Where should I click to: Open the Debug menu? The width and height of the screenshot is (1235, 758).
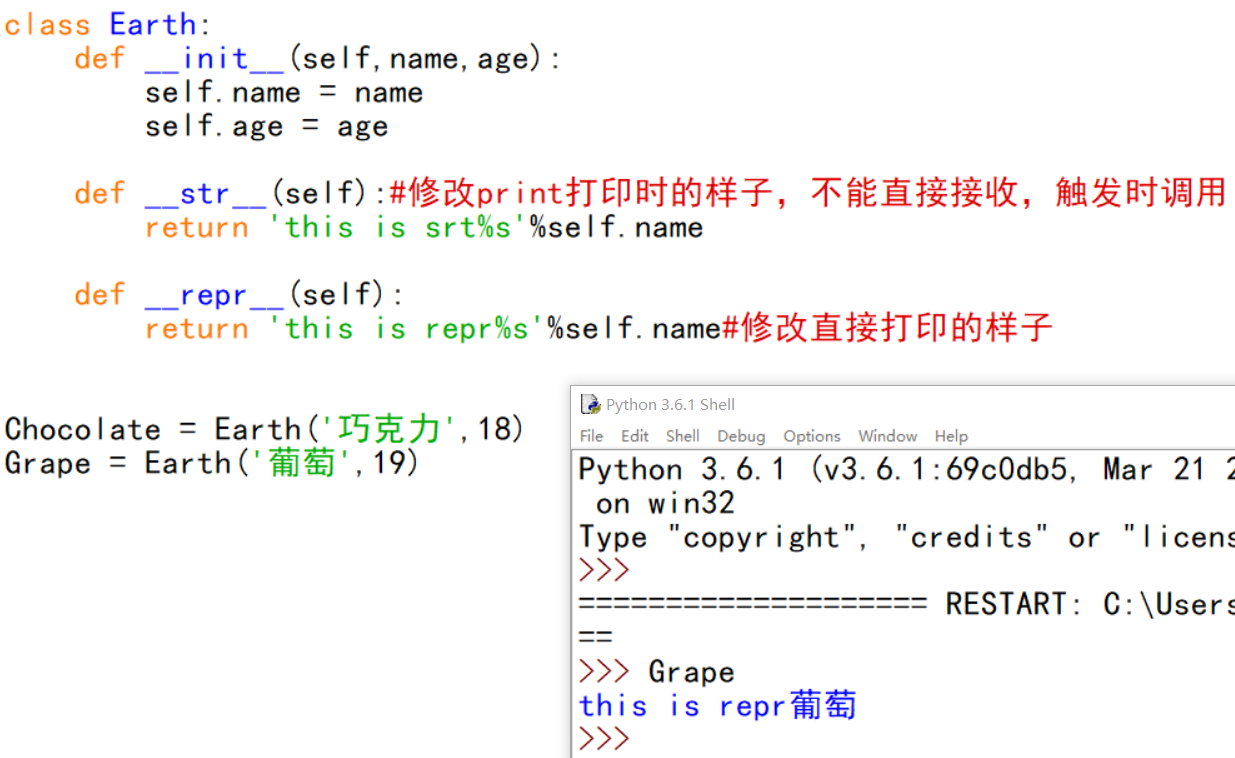[741, 436]
